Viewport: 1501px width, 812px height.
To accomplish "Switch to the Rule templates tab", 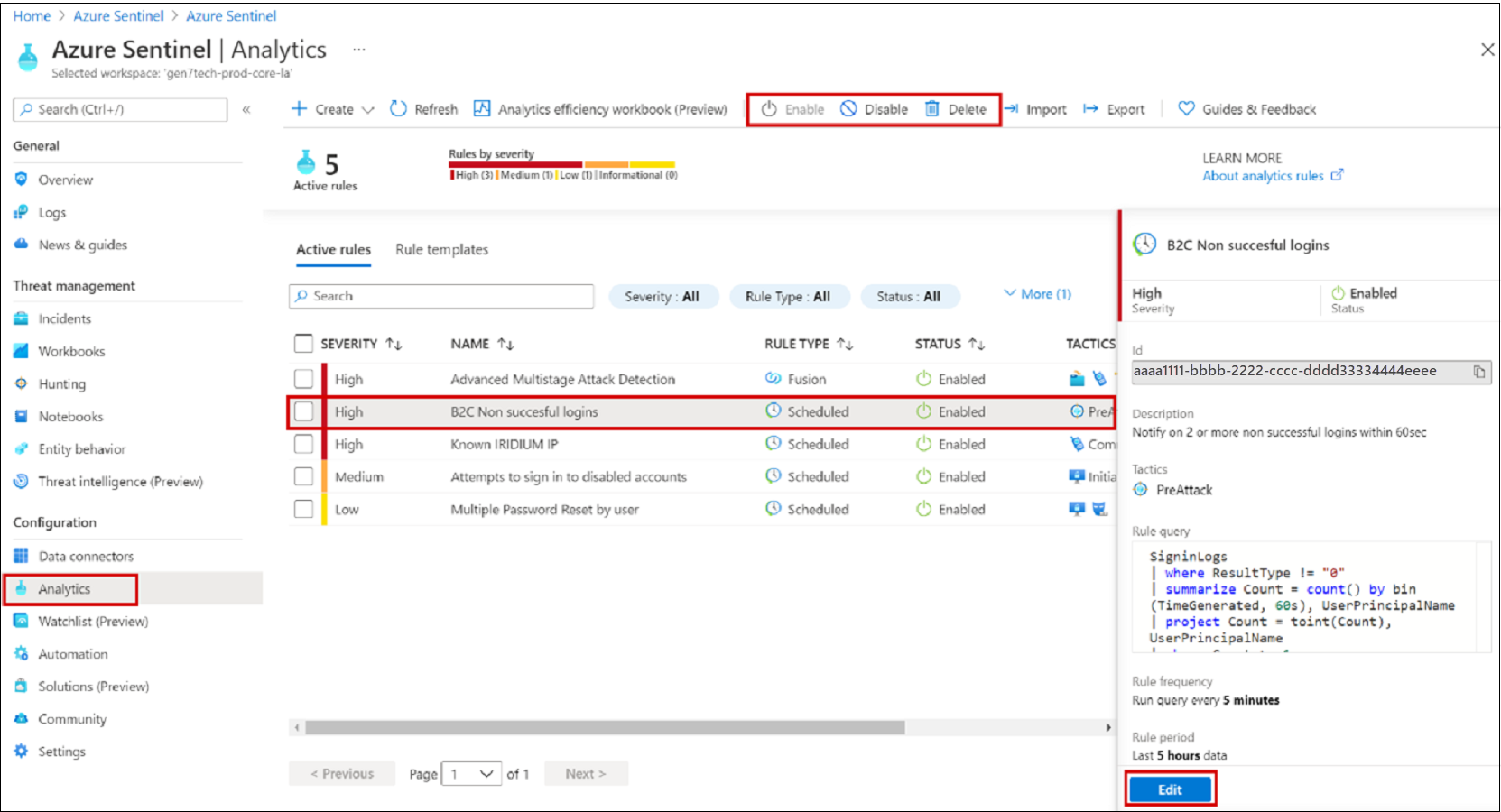I will pos(441,249).
